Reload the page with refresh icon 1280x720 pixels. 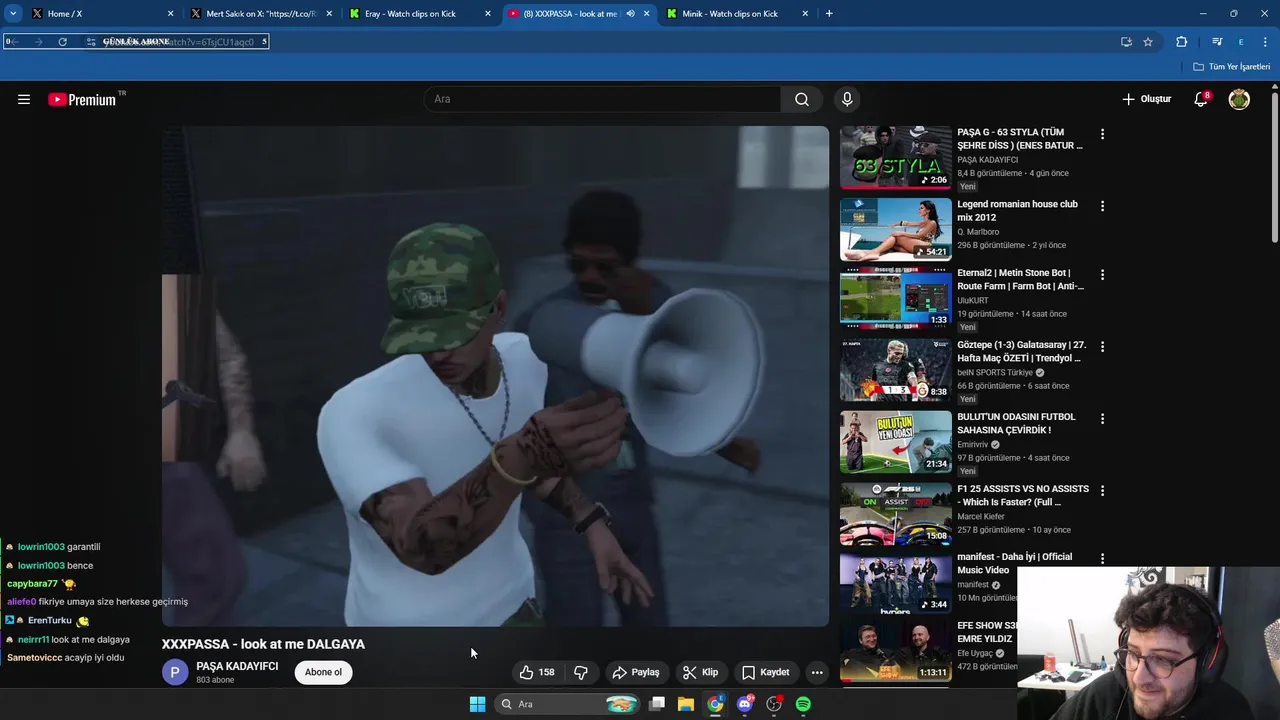62,42
